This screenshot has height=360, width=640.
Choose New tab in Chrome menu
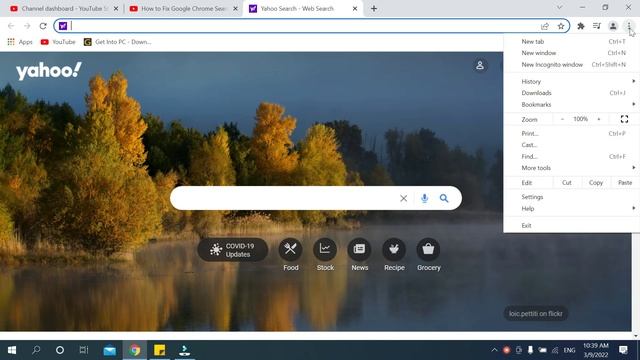pyautogui.click(x=571, y=42)
